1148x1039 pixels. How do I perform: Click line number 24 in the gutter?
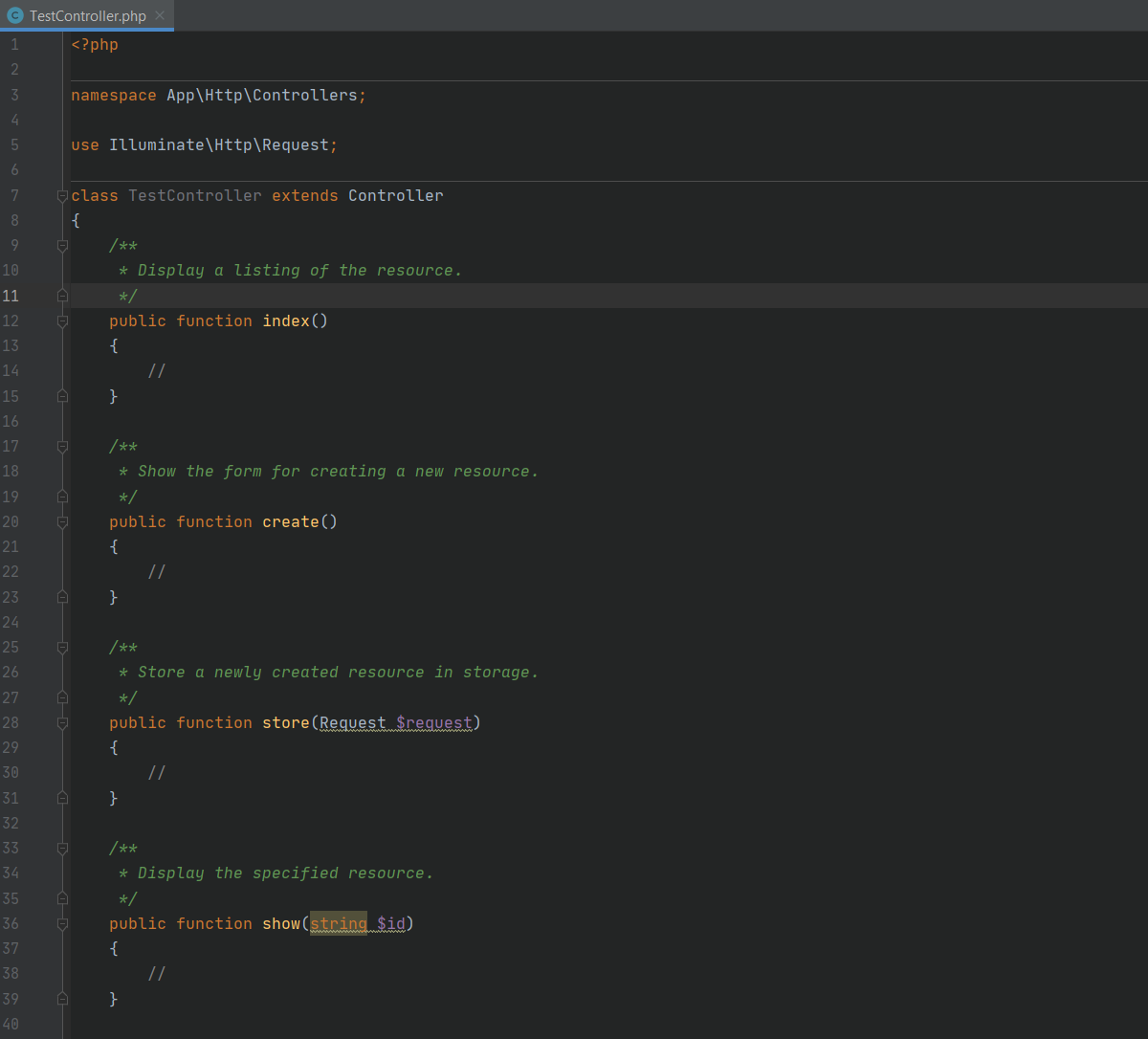11,623
